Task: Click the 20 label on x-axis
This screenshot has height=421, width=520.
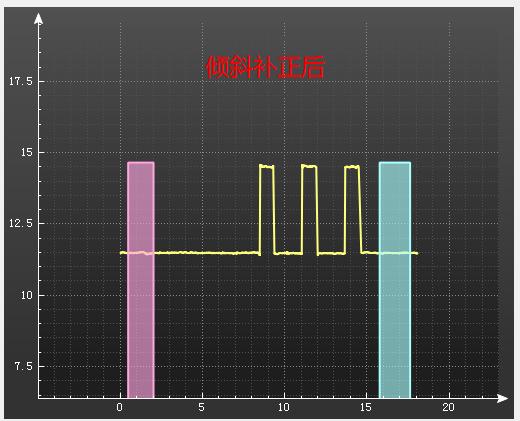Action: [448, 407]
